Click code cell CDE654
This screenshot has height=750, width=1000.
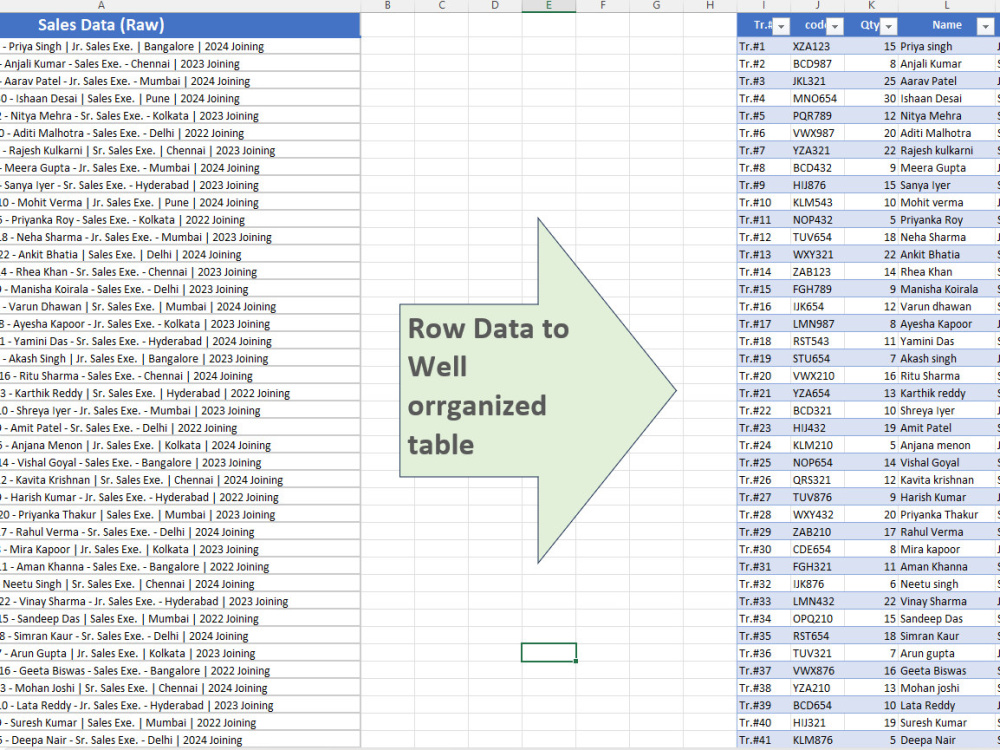click(818, 549)
